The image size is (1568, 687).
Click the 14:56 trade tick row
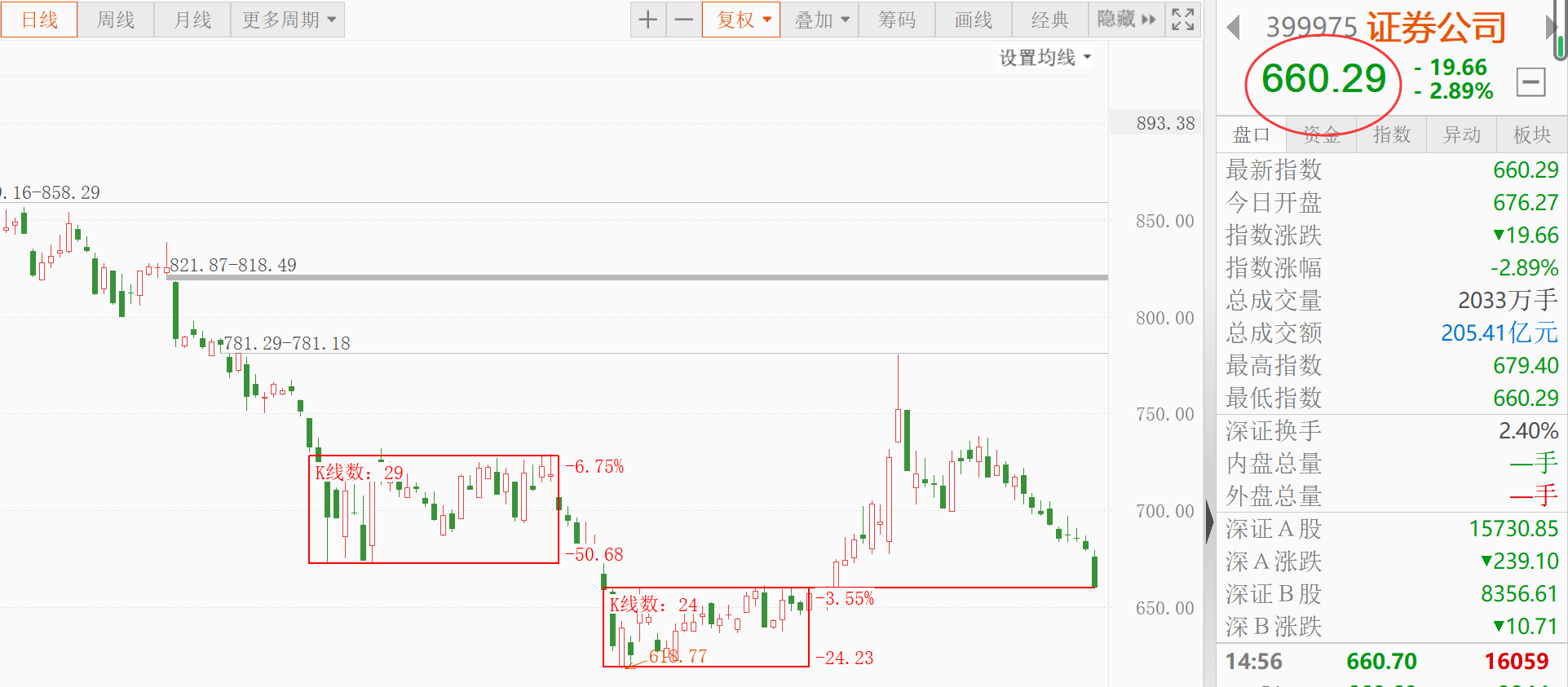tap(1392, 661)
